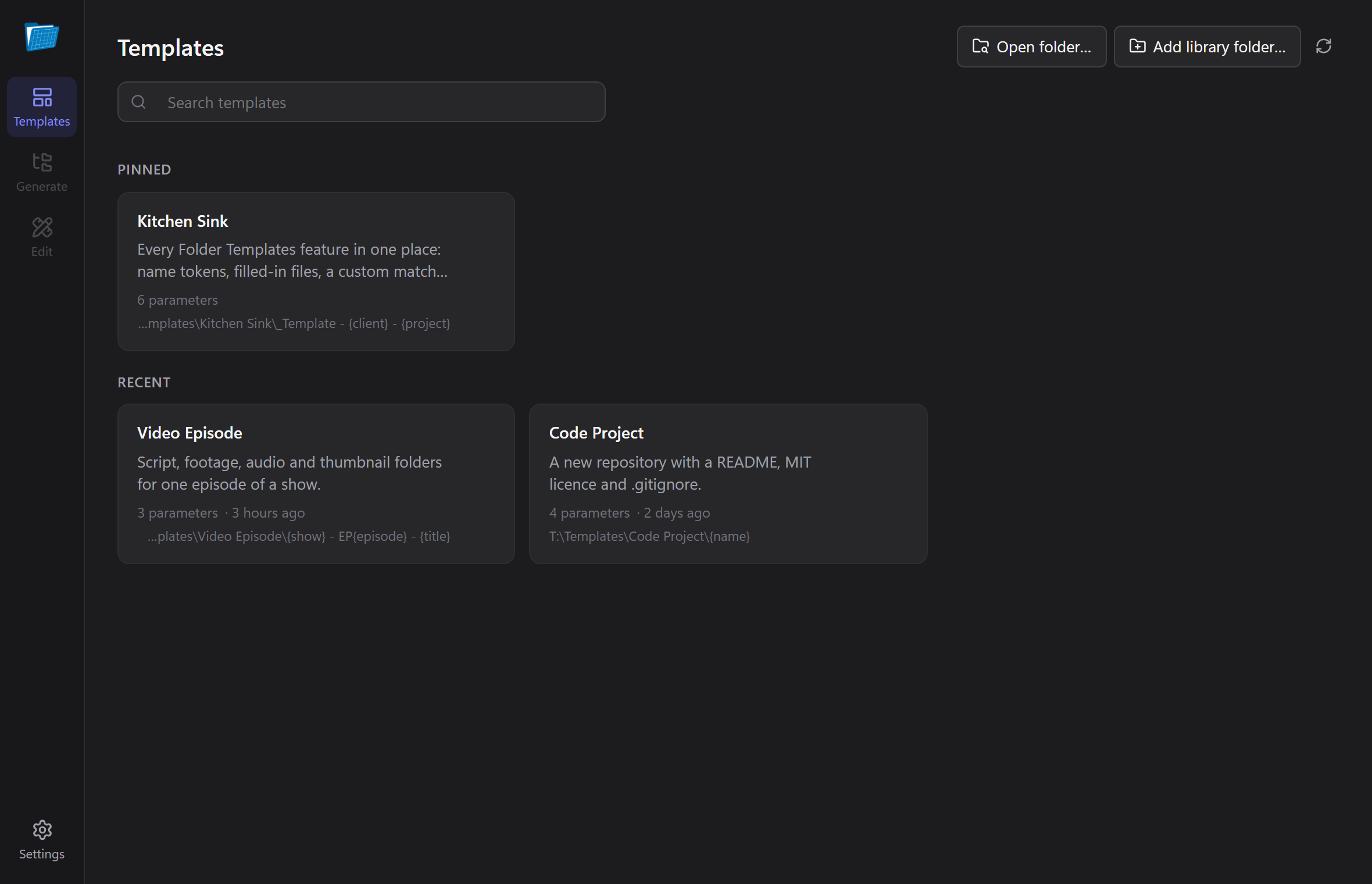Click the '6 parameters' label
The height and width of the screenshot is (884, 1372).
click(x=177, y=300)
